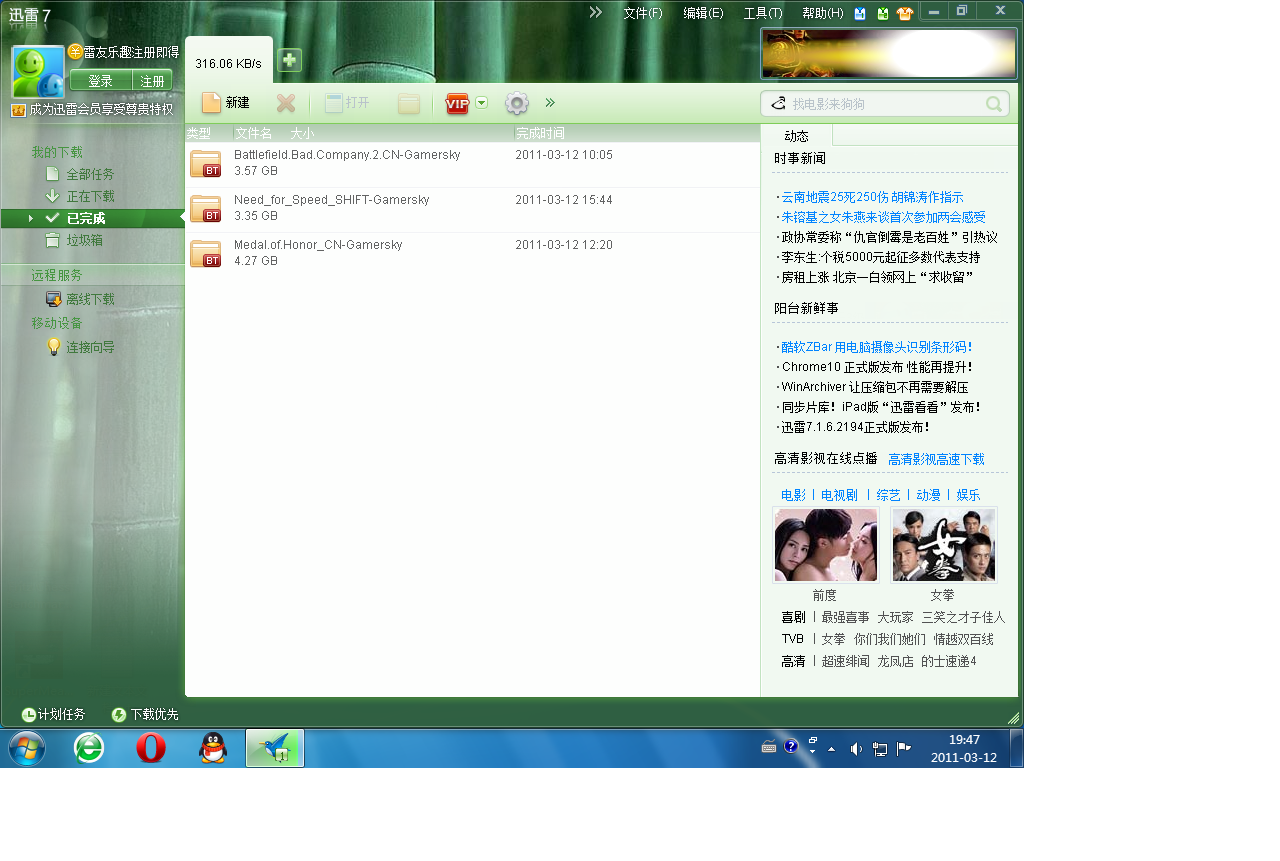The image size is (1280, 861).
Task: Sort by the 类型 column header
Action: (x=199, y=133)
